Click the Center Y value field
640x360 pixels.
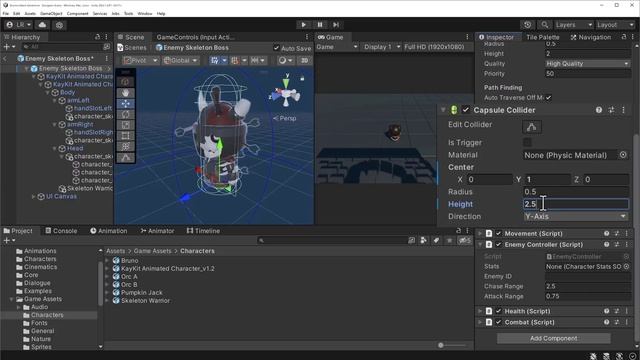click(x=547, y=179)
